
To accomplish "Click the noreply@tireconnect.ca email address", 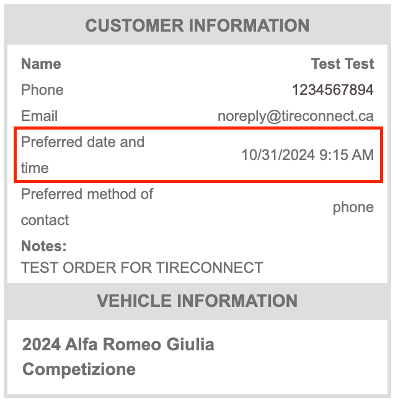I will (295, 117).
